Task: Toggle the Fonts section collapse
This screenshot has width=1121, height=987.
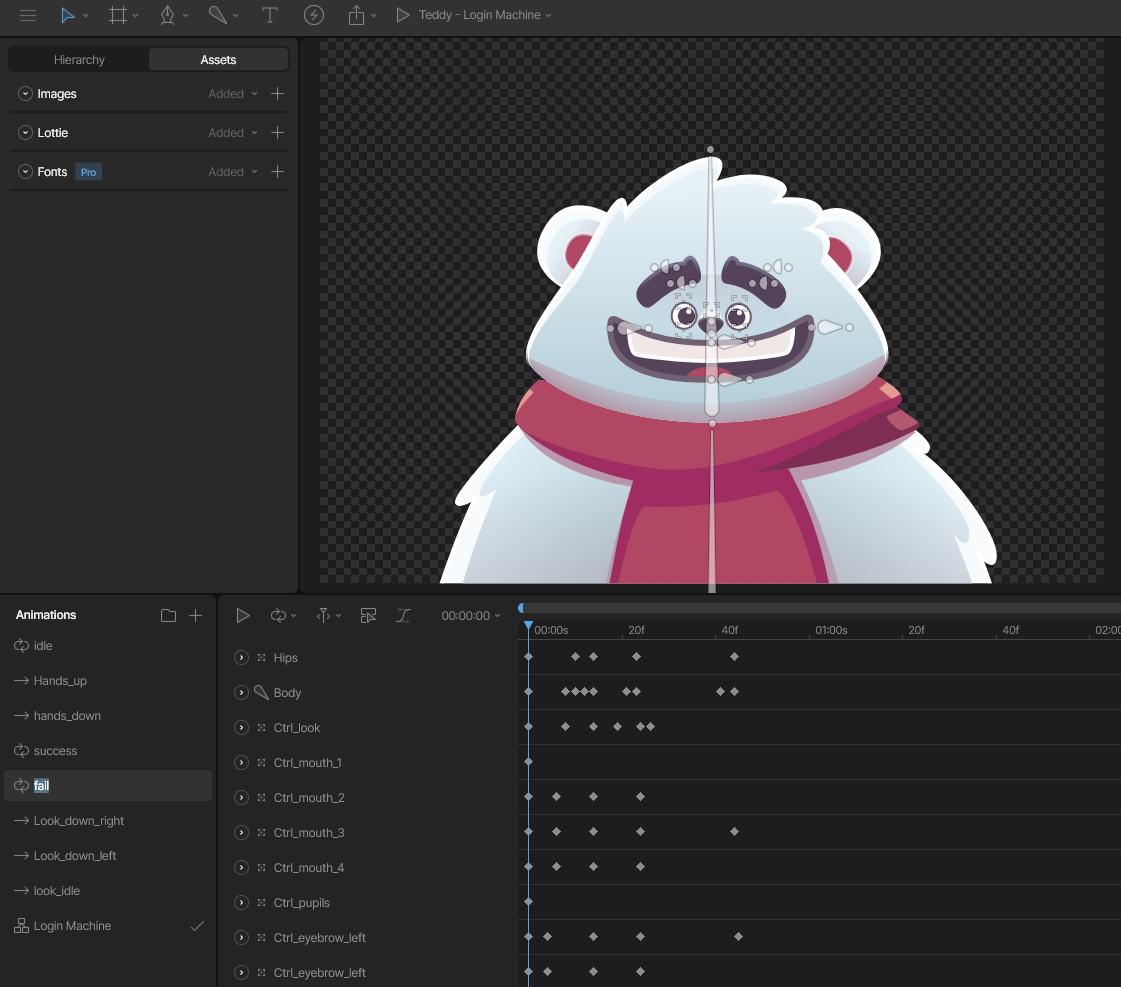Action: [x=25, y=172]
